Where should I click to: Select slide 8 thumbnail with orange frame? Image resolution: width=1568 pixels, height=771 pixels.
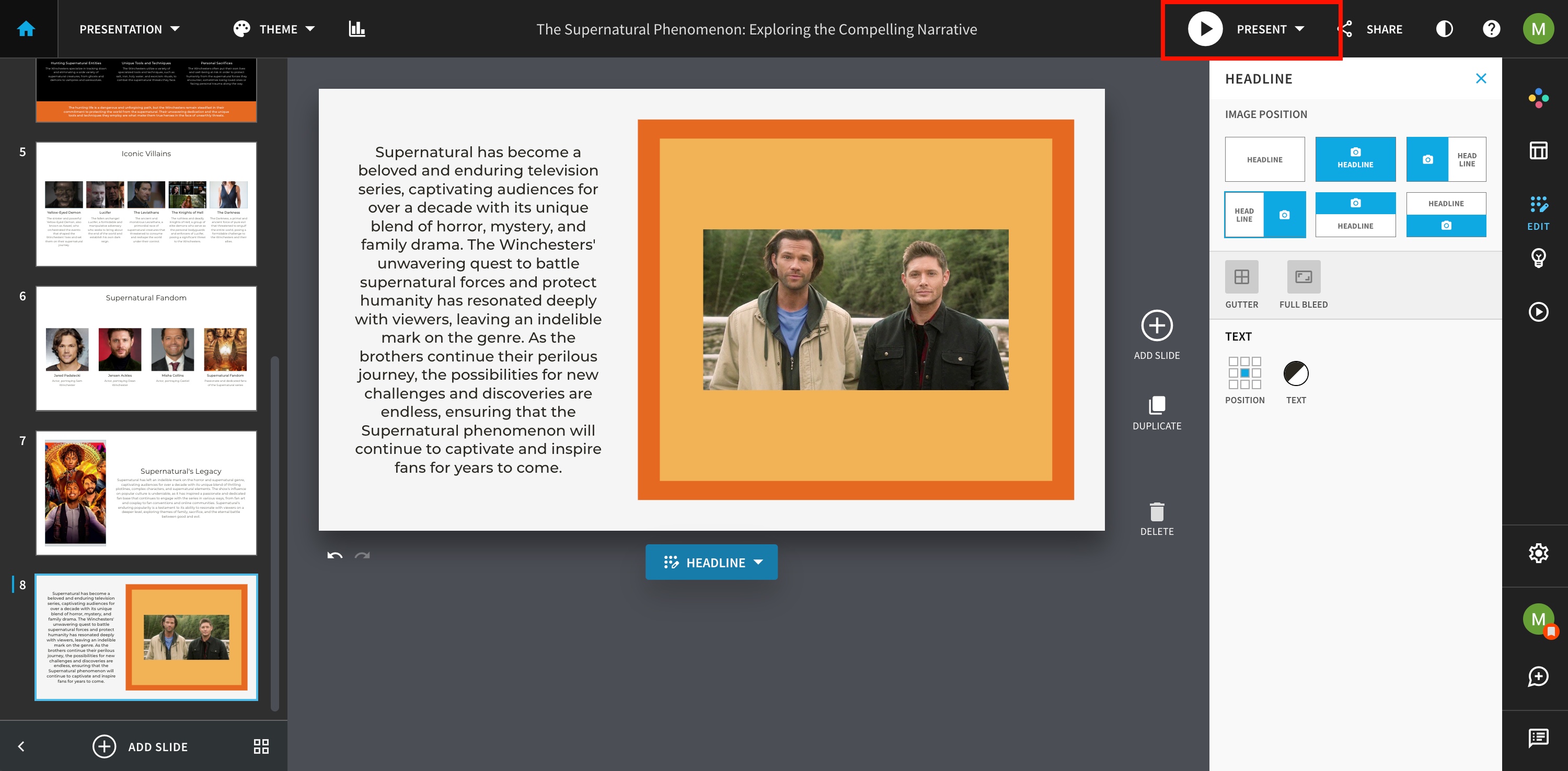pyautogui.click(x=146, y=637)
